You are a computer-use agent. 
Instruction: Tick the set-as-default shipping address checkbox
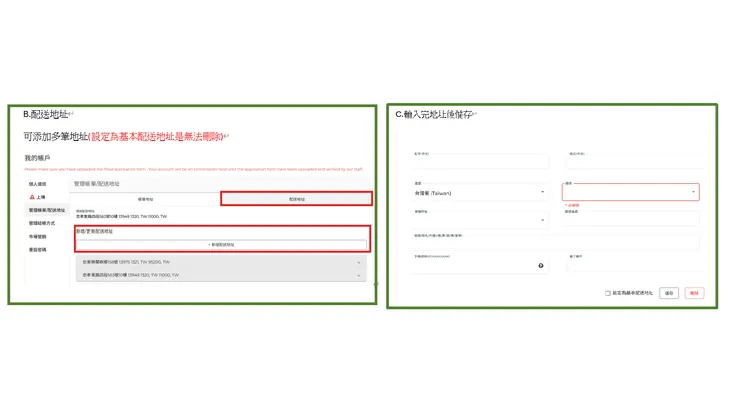click(608, 293)
